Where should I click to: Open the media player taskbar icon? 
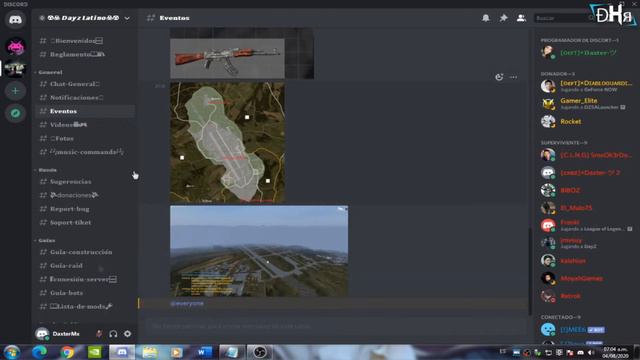tap(177, 352)
